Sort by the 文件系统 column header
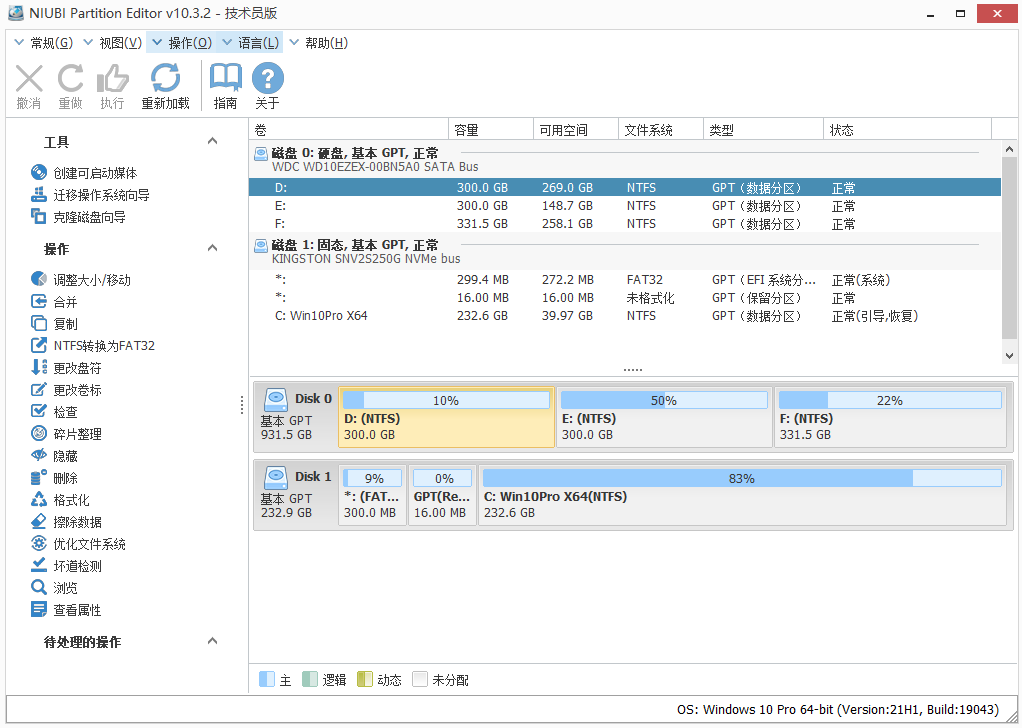 pyautogui.click(x=661, y=130)
